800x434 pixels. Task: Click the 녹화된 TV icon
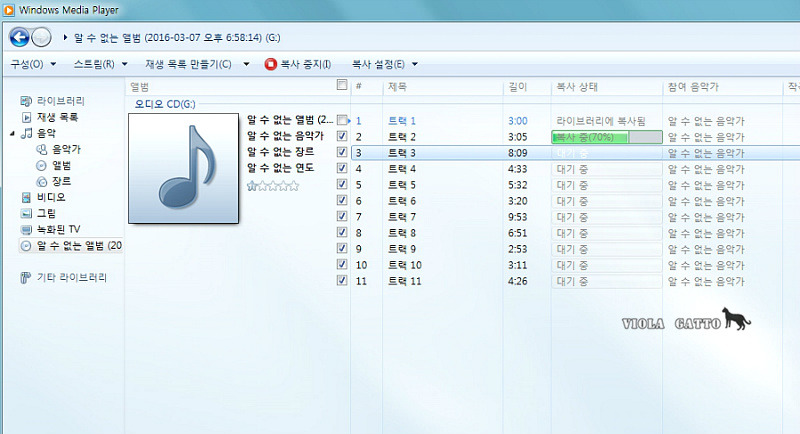click(26, 229)
